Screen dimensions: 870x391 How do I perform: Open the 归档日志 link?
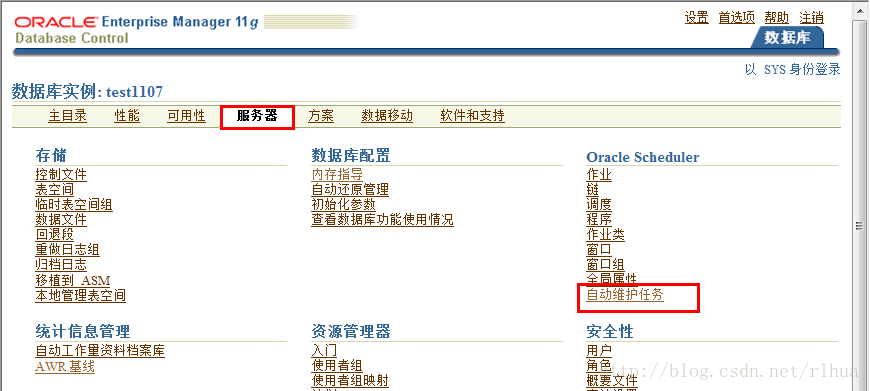click(x=61, y=265)
